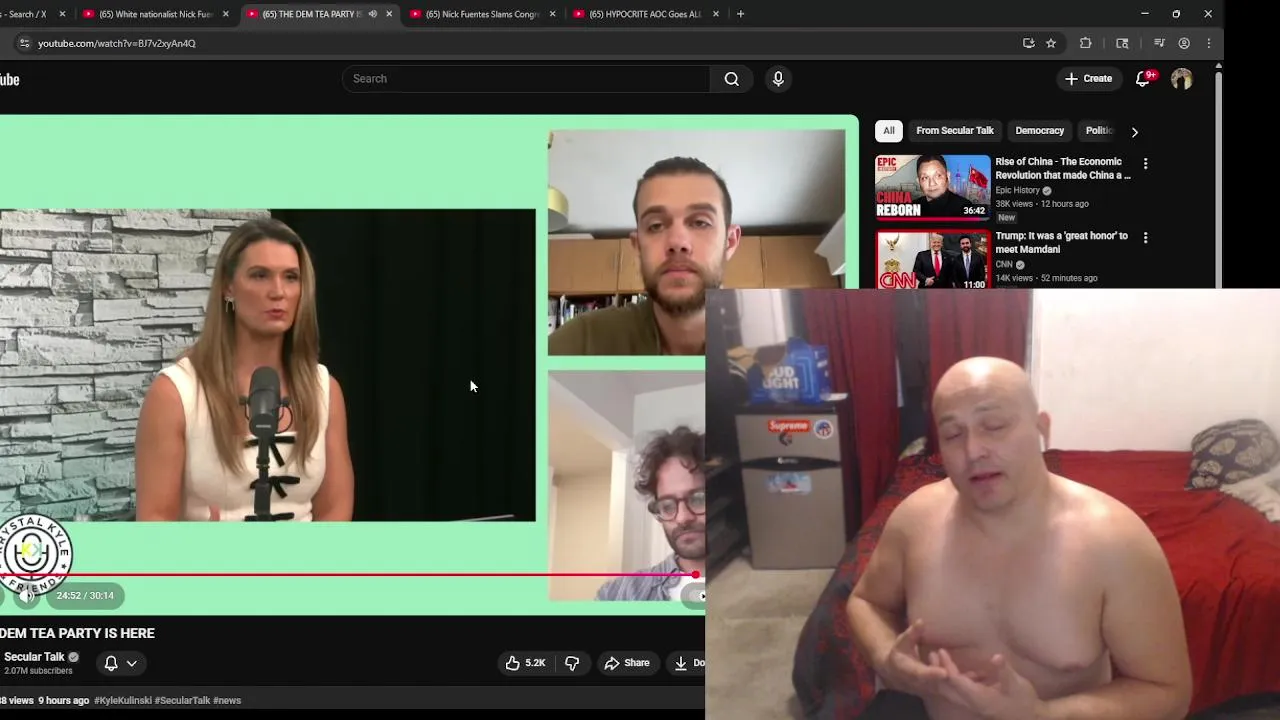Mute audio on DEM TEA PARTY tab
The image size is (1280, 720).
372,14
